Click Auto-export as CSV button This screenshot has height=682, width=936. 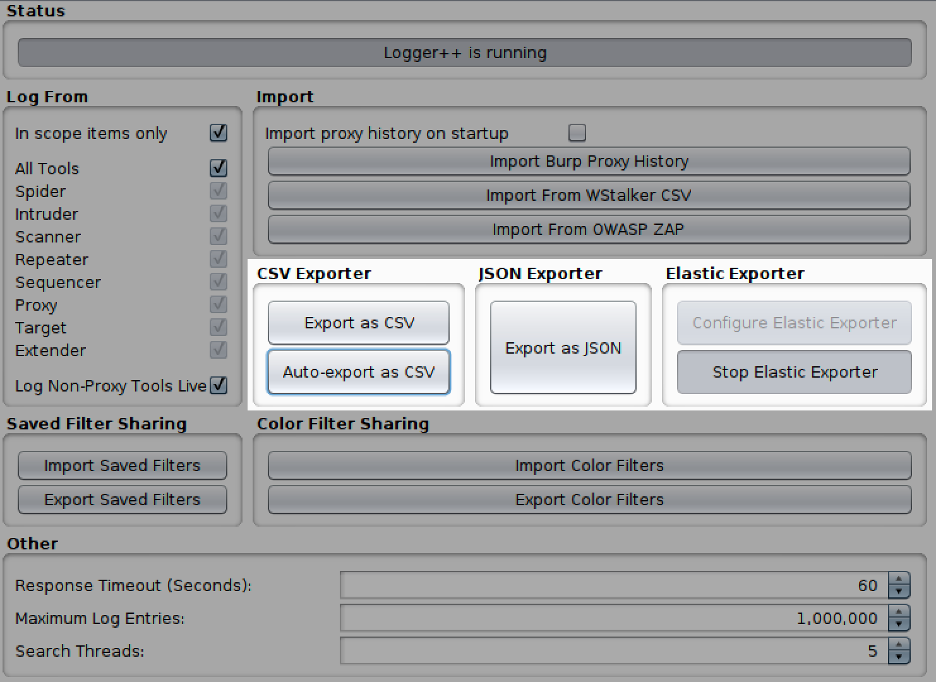(359, 372)
